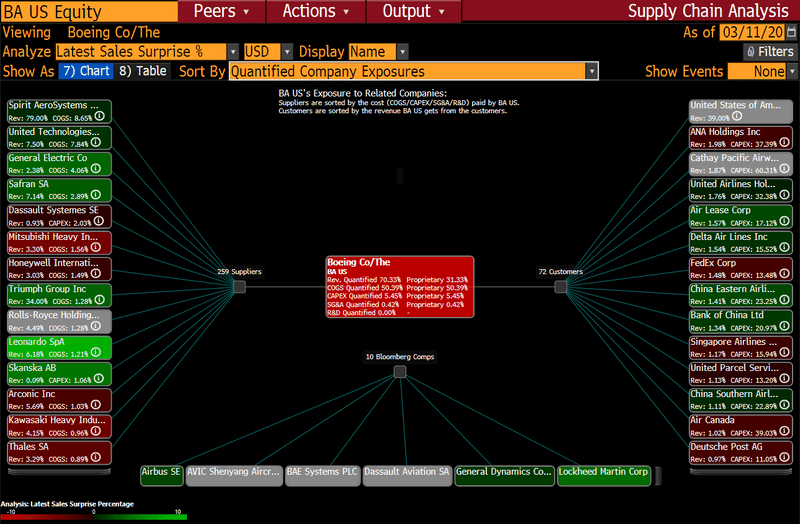Open info icon on Spirit AeroSystems card

(100, 116)
